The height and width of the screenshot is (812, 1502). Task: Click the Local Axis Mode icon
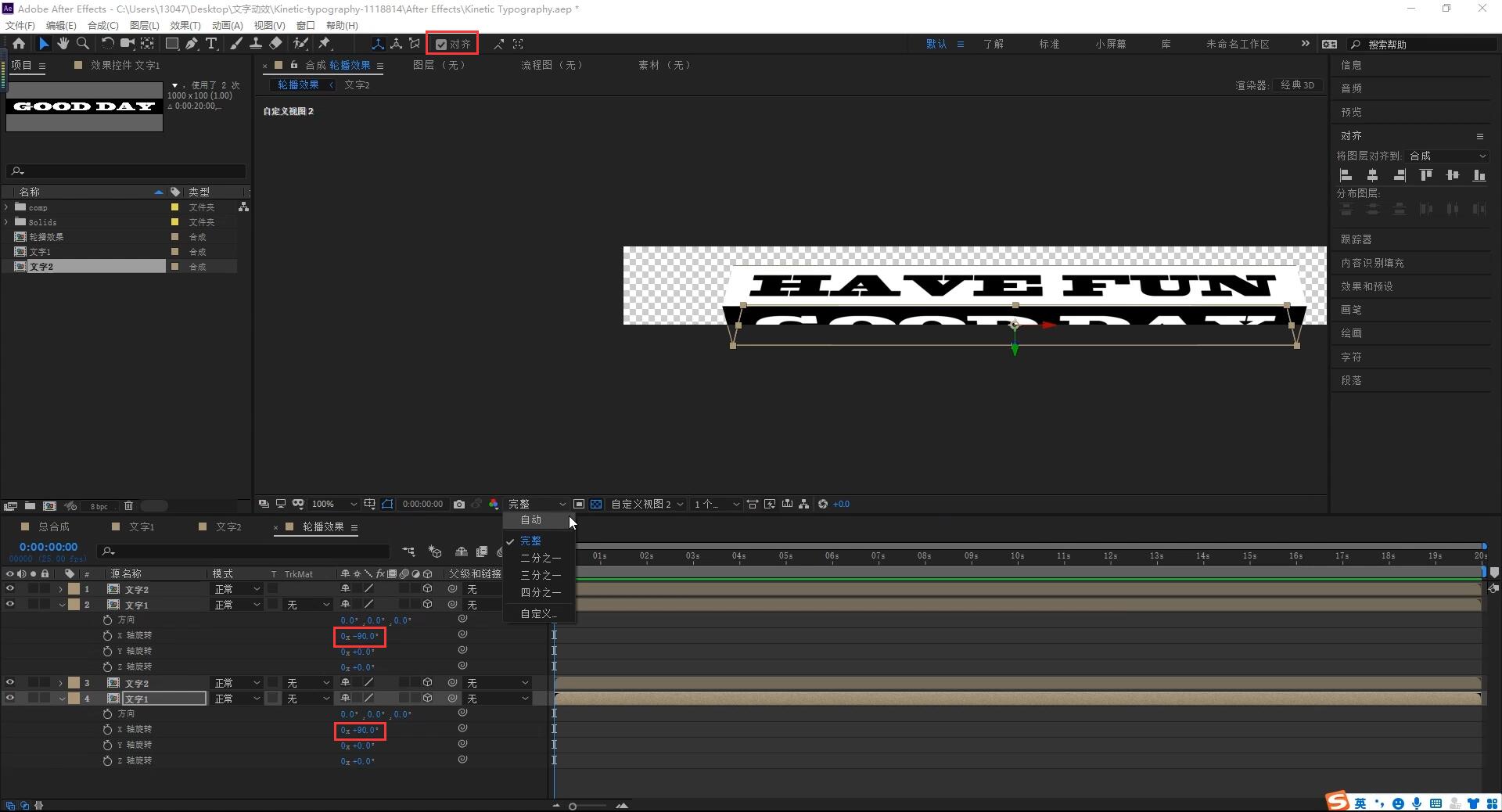tap(378, 44)
